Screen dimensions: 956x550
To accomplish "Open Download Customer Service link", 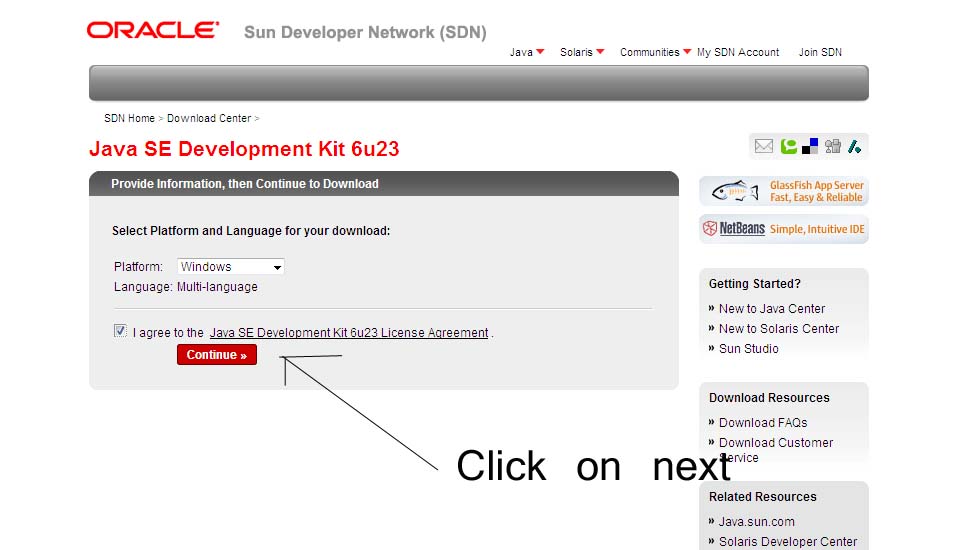I will pyautogui.click(x=776, y=449).
